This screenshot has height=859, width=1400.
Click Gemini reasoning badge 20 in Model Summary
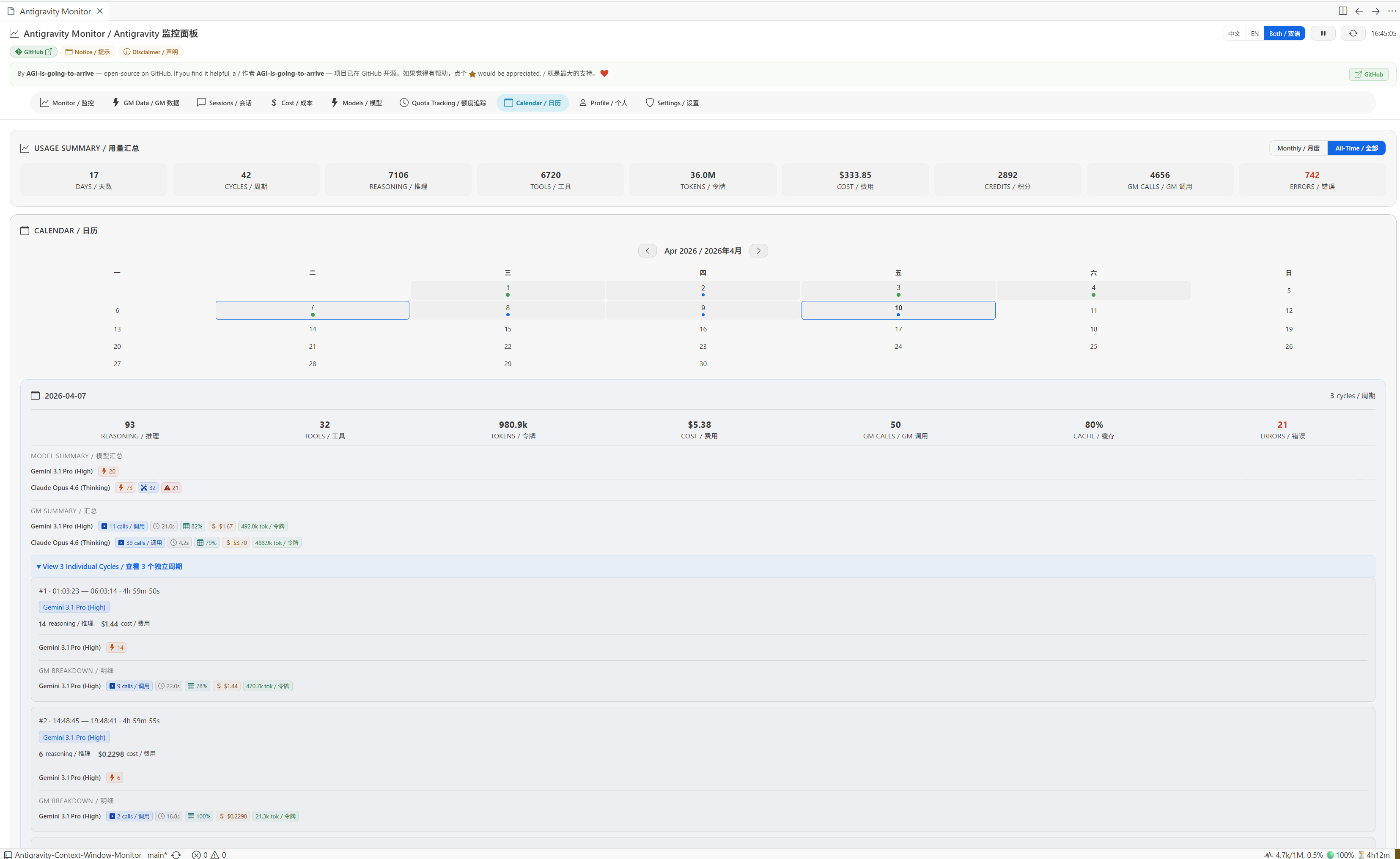click(108, 471)
